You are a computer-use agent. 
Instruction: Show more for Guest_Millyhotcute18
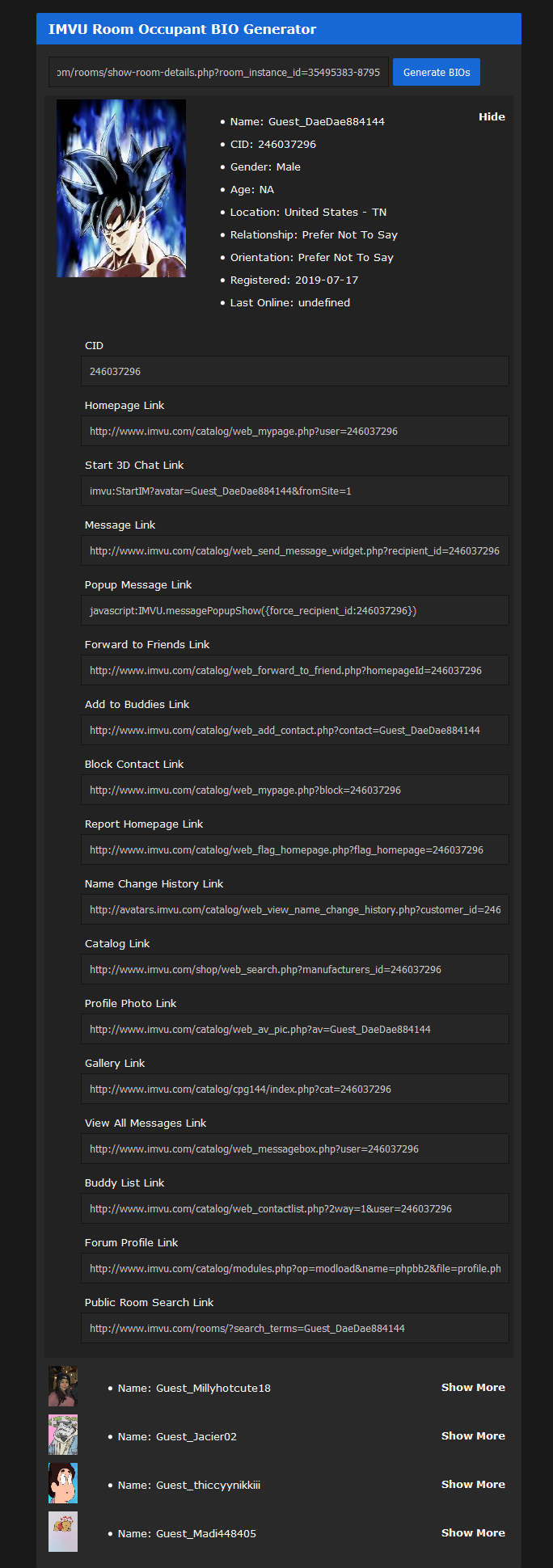[473, 1387]
